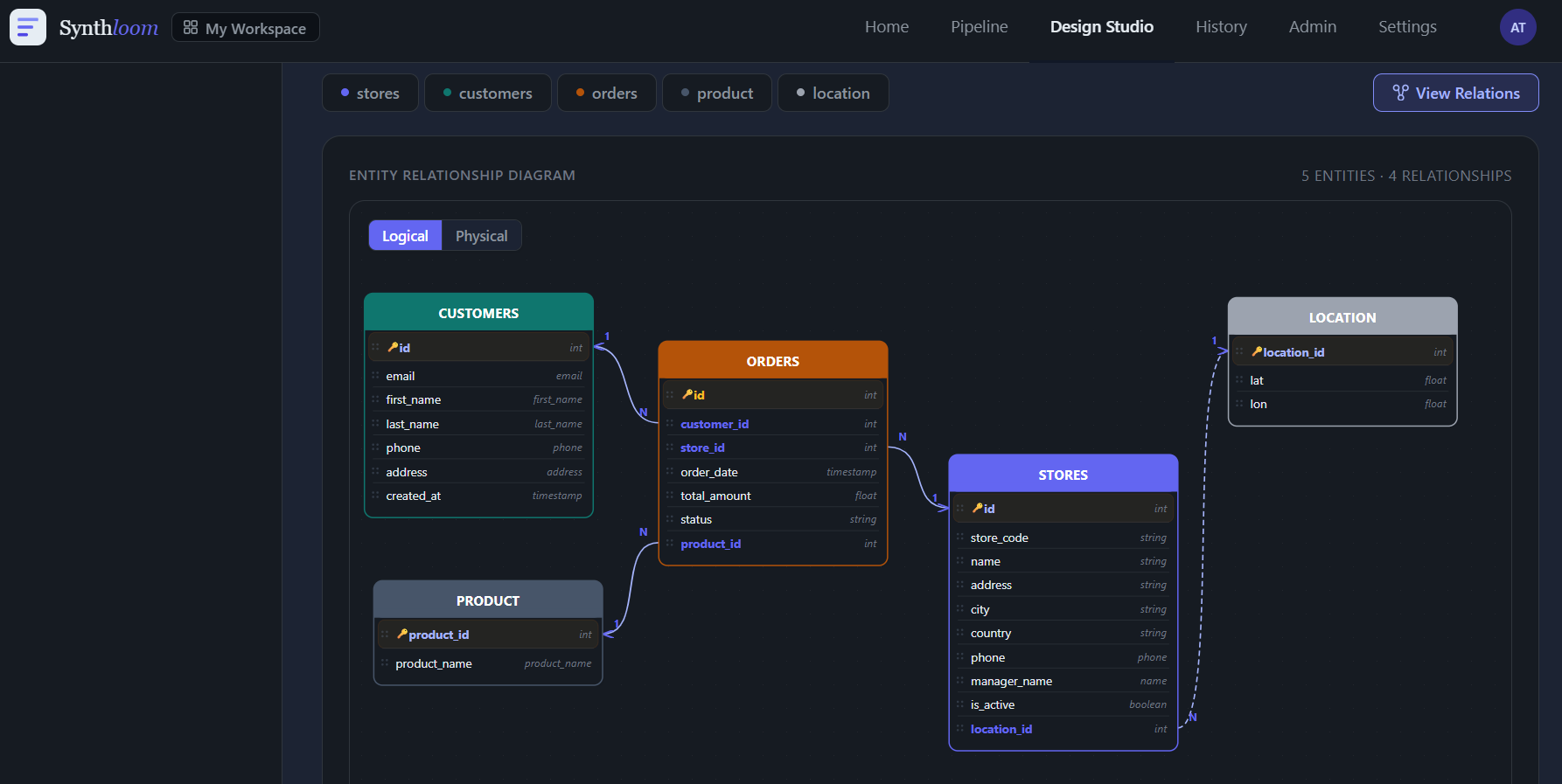Select the lat field in LOCATION
Viewport: 1562px width, 784px height.
(x=1342, y=380)
